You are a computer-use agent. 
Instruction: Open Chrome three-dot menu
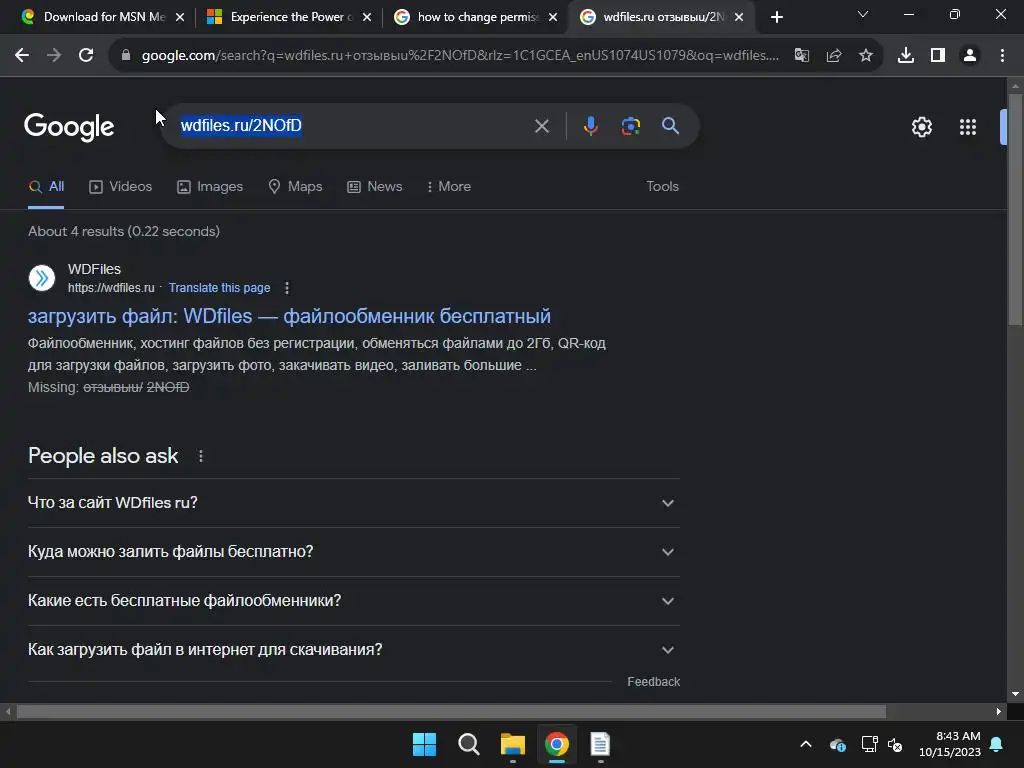(1002, 56)
